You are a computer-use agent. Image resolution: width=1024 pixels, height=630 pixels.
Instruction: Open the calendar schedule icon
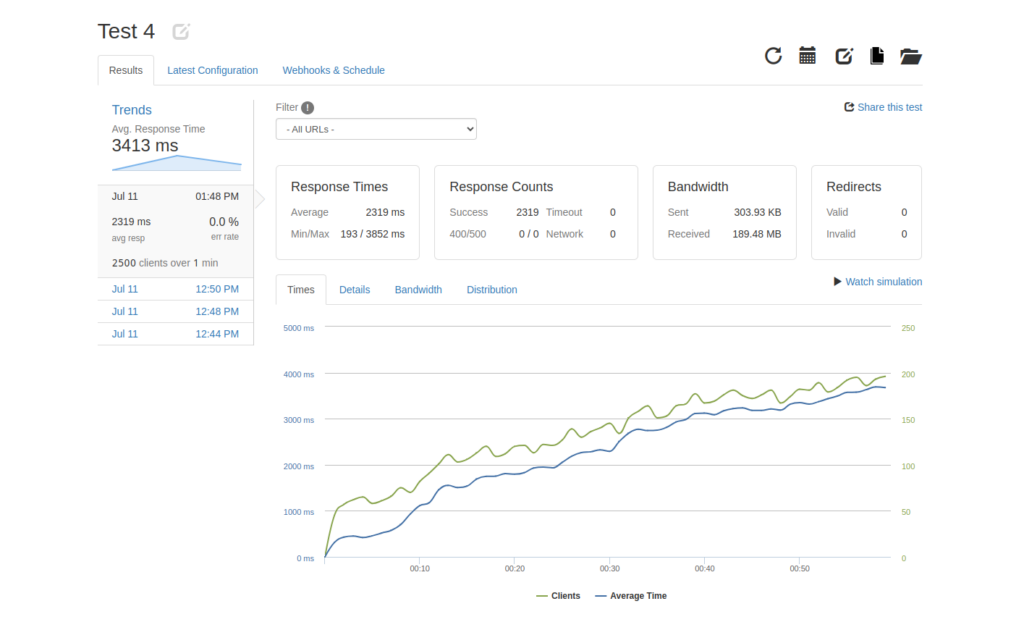pos(808,55)
